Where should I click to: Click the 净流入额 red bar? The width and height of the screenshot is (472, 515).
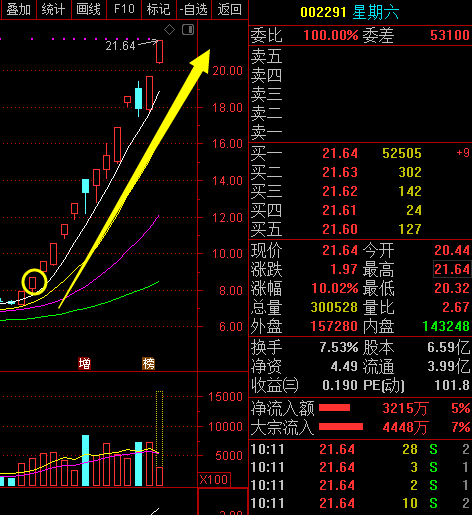coord(334,408)
